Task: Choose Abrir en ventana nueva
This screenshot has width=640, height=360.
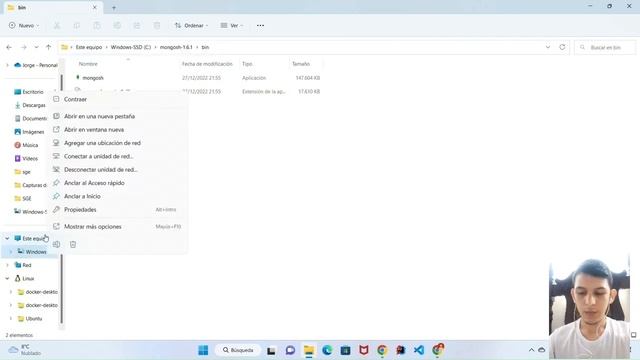Action: (118, 130)
